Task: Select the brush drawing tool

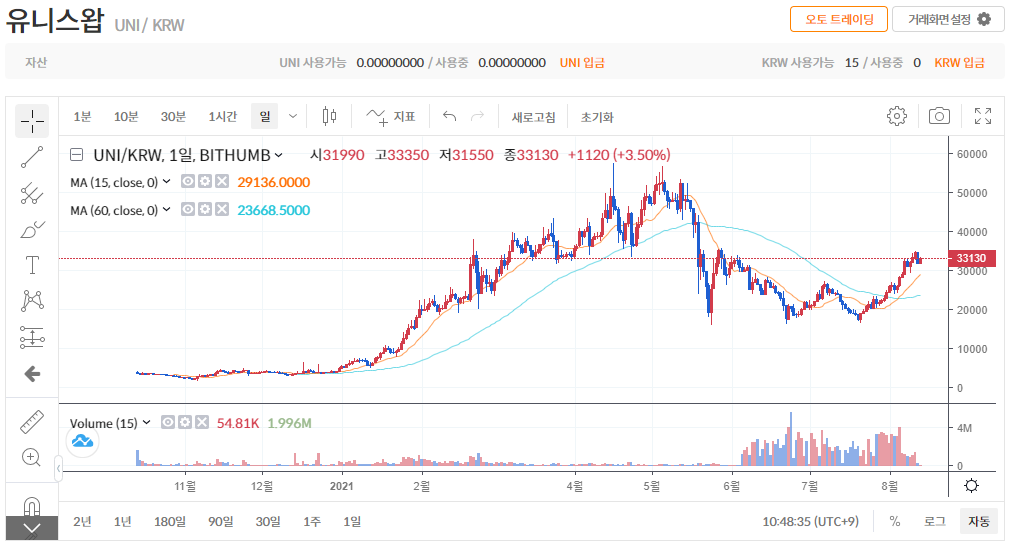Action: [x=32, y=229]
